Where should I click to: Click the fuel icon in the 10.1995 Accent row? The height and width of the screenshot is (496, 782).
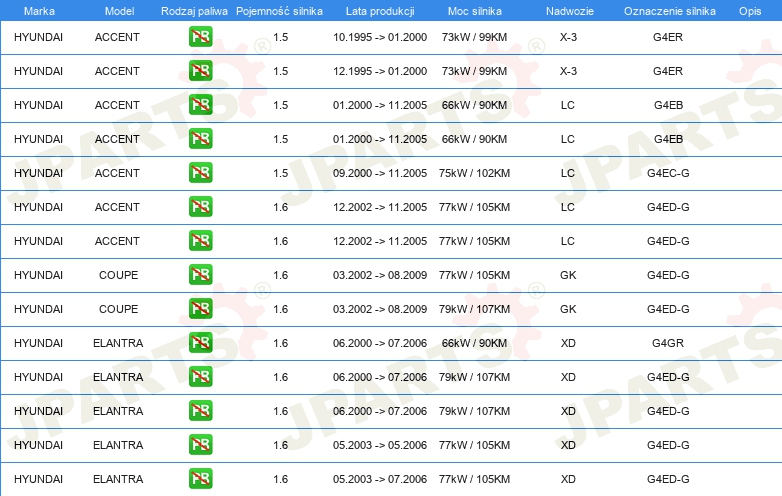coord(201,38)
